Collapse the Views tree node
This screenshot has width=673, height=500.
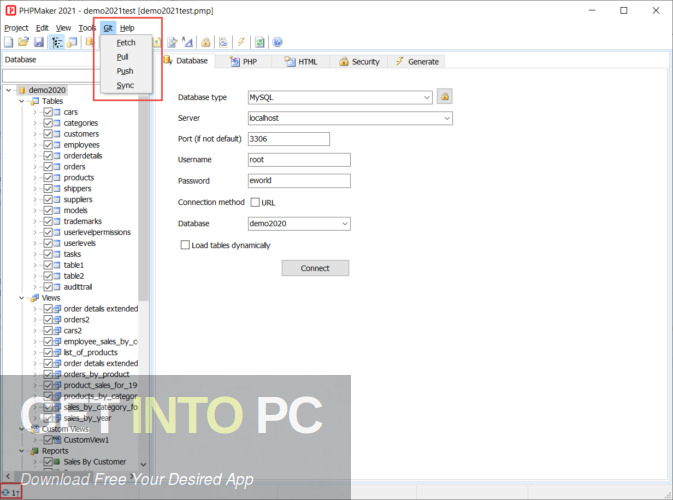[21, 298]
